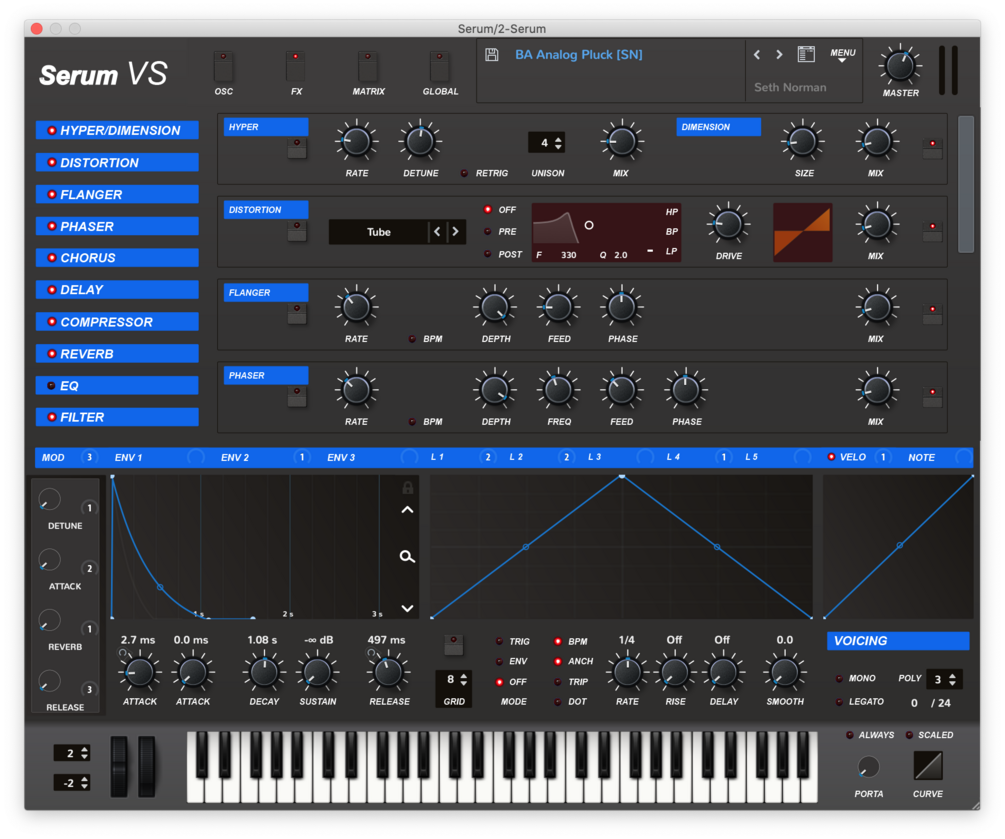Click the portamento CURVE box

pos(927,765)
